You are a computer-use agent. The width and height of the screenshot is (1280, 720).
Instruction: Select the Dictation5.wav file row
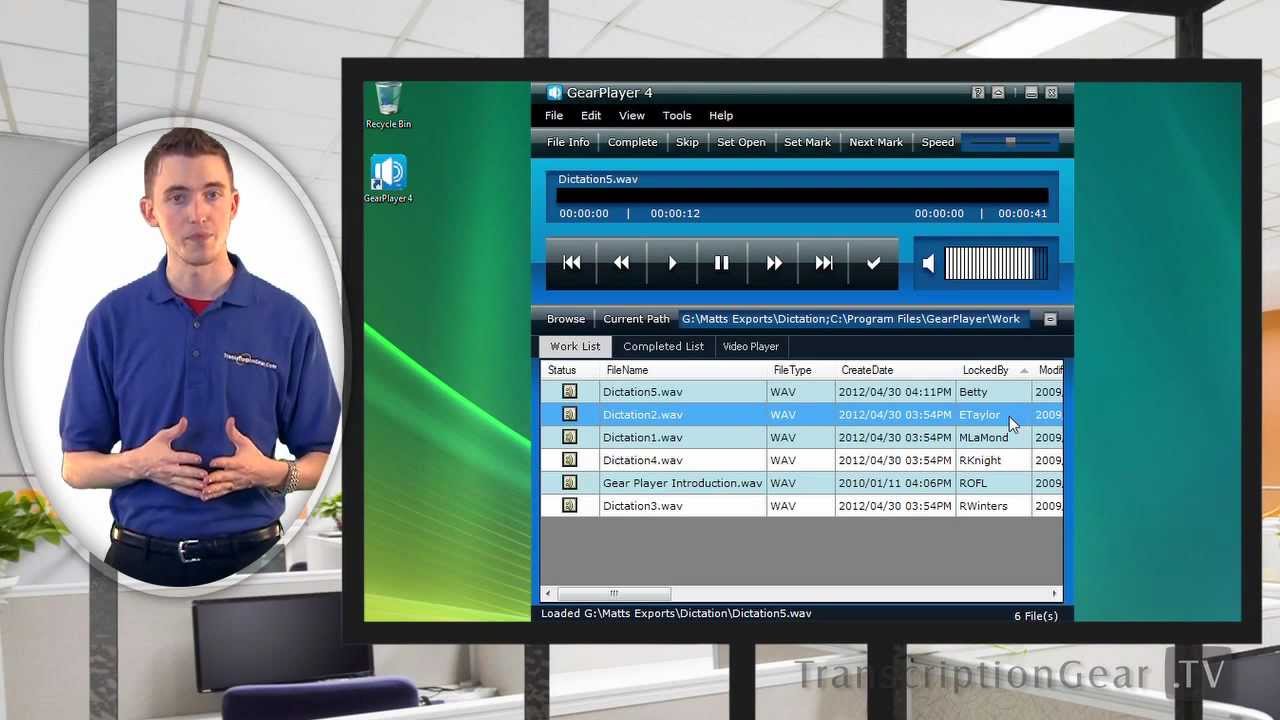801,392
